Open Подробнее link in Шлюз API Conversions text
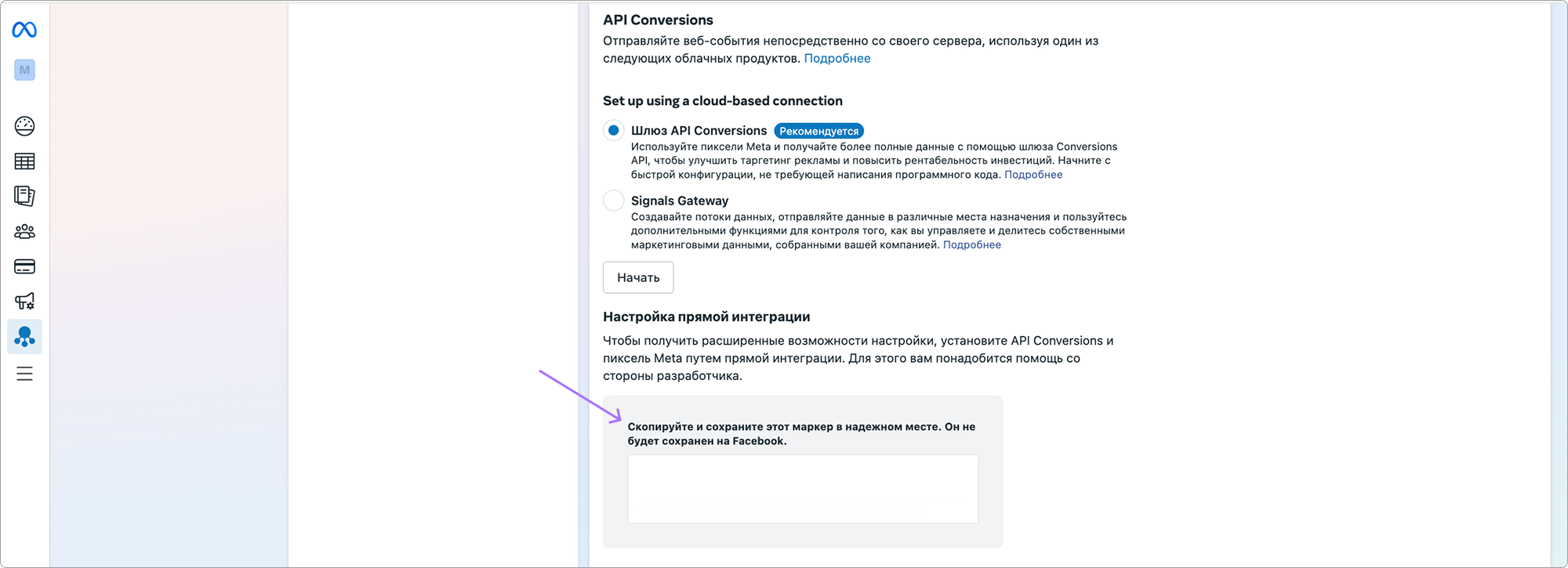 coord(1033,175)
